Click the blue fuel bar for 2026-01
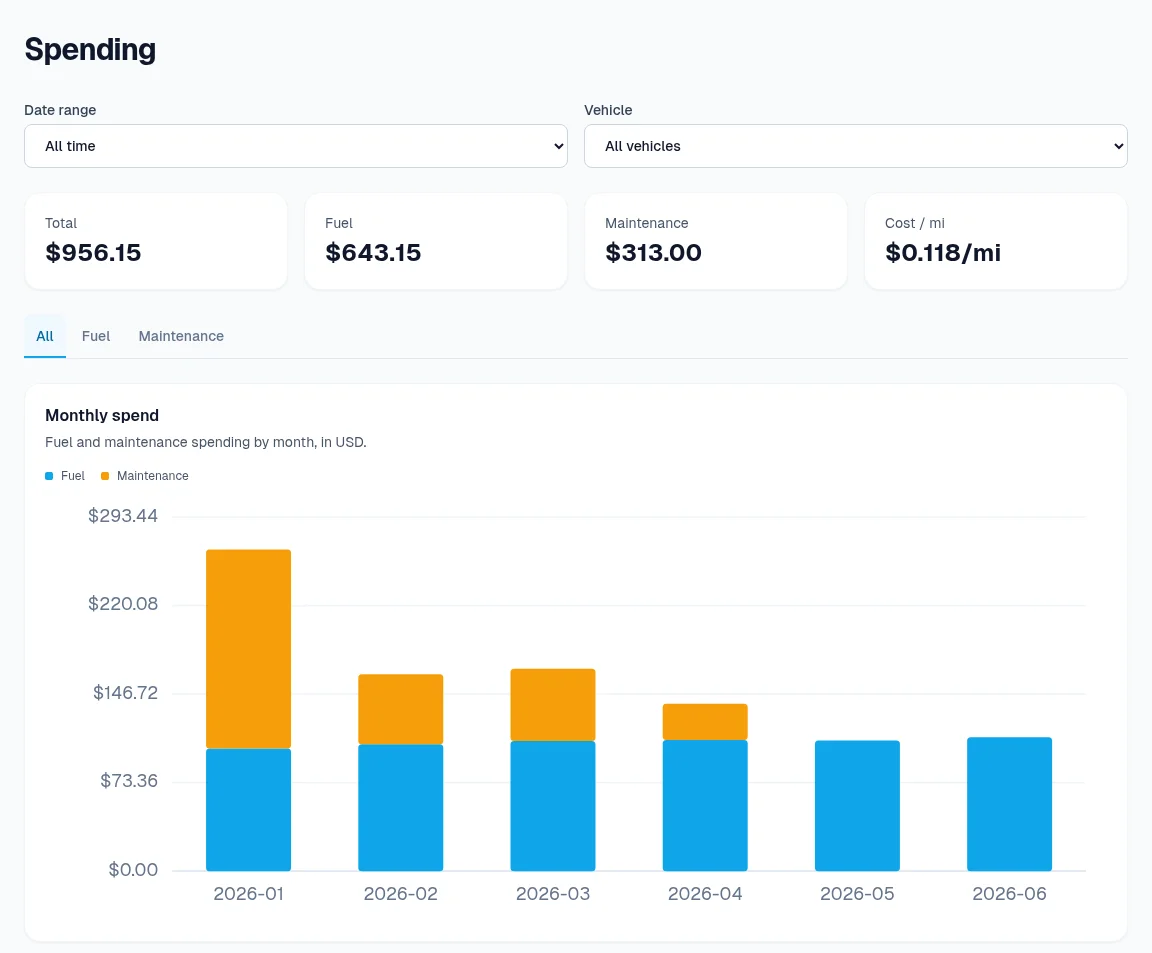 [248, 810]
